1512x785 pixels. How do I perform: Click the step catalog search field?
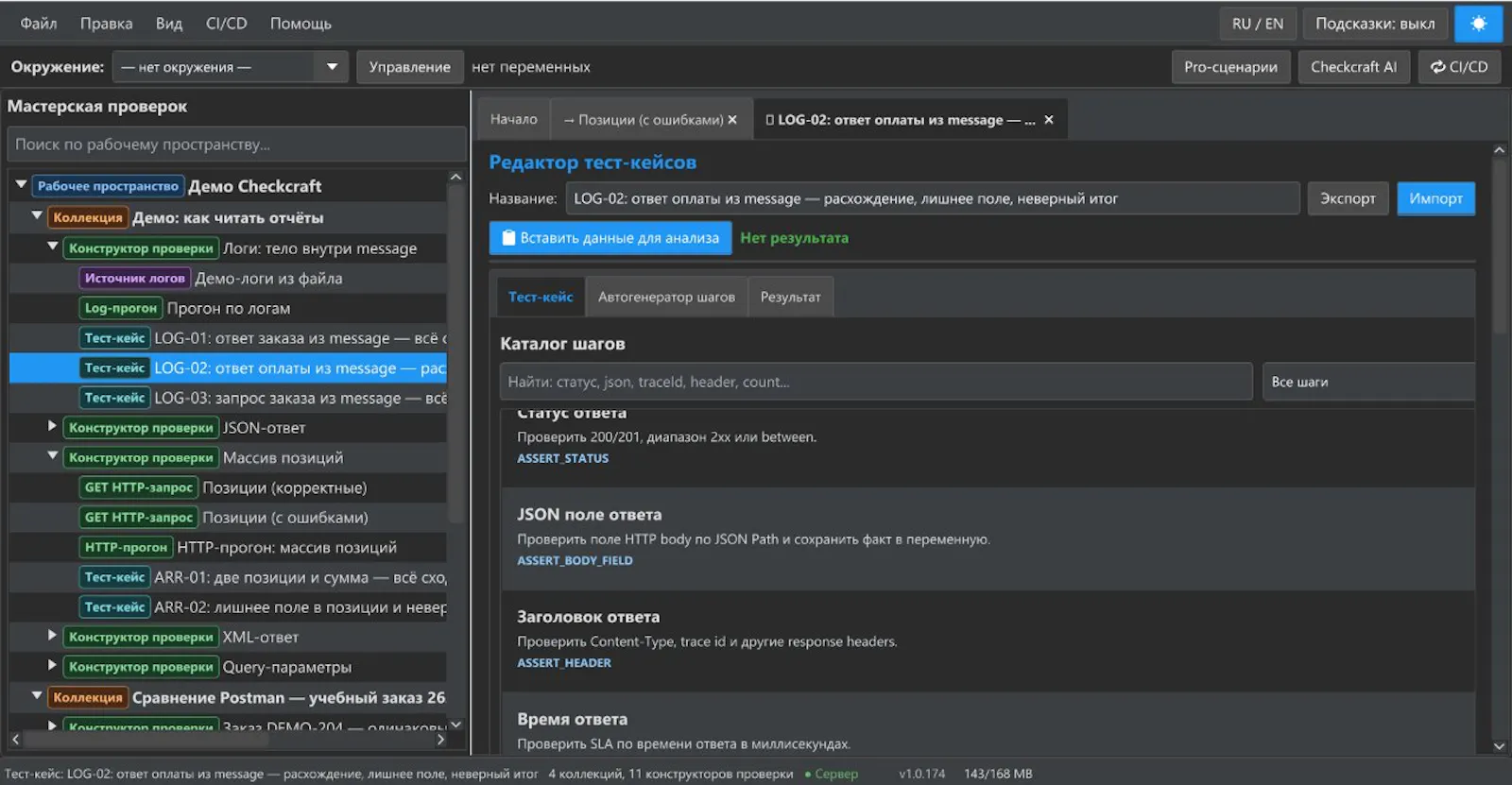coord(876,382)
